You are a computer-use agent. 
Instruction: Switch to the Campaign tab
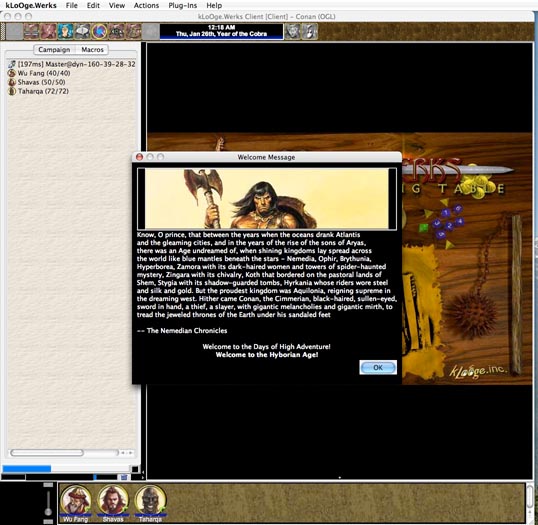tap(54, 50)
